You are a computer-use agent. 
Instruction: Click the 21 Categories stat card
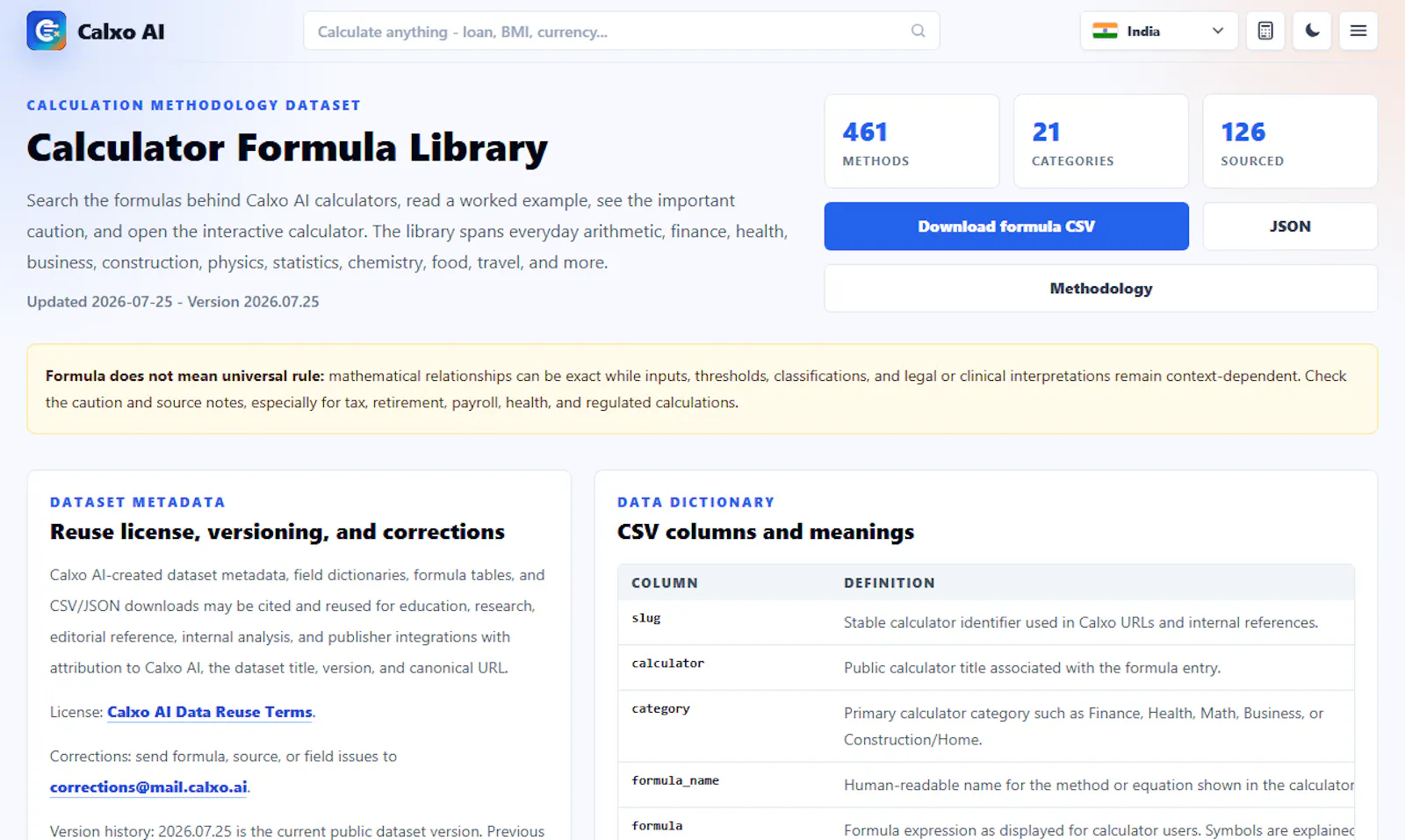(1101, 141)
